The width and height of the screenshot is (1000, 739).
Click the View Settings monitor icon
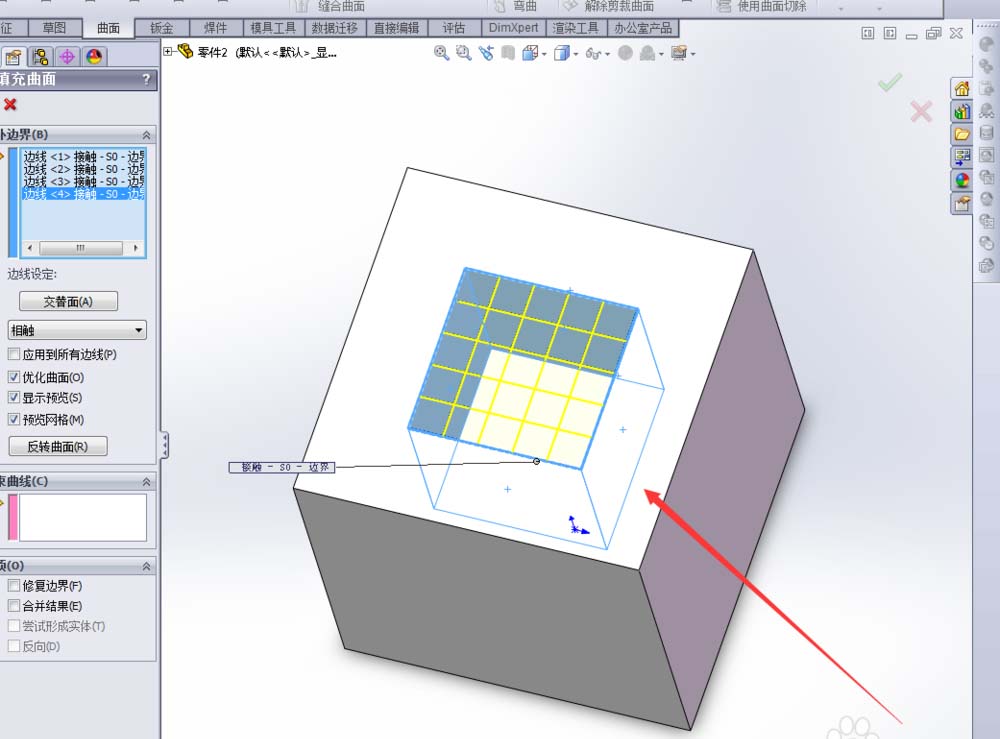click(x=679, y=53)
